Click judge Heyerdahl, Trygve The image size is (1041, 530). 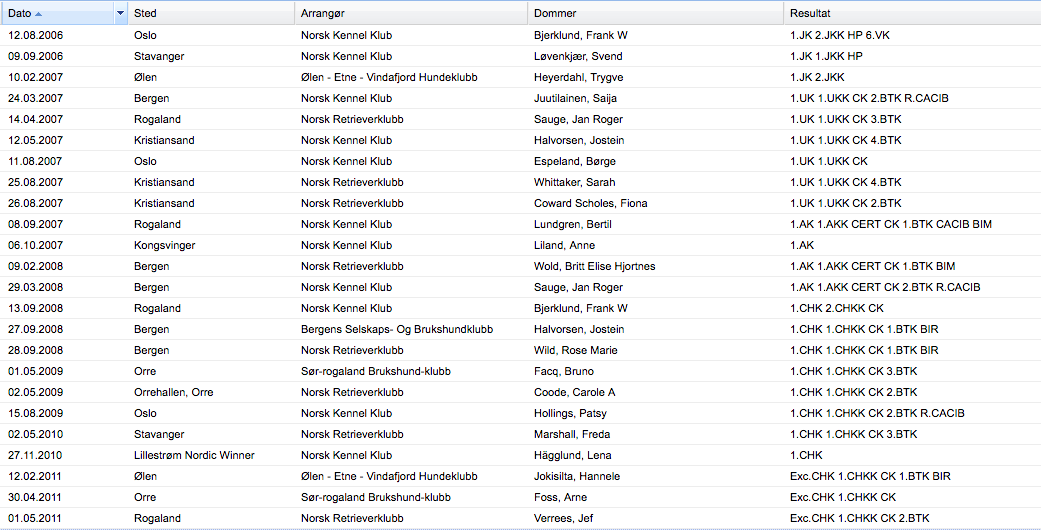click(x=578, y=78)
